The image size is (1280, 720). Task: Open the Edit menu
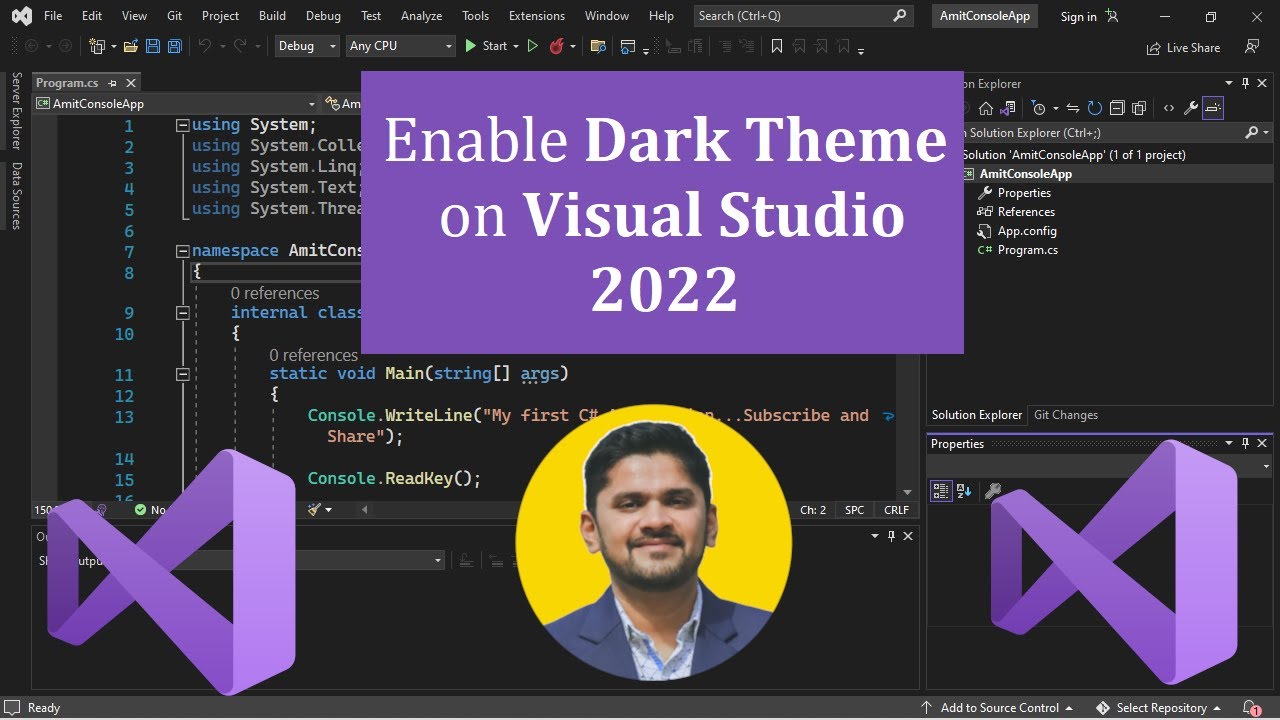(92, 16)
